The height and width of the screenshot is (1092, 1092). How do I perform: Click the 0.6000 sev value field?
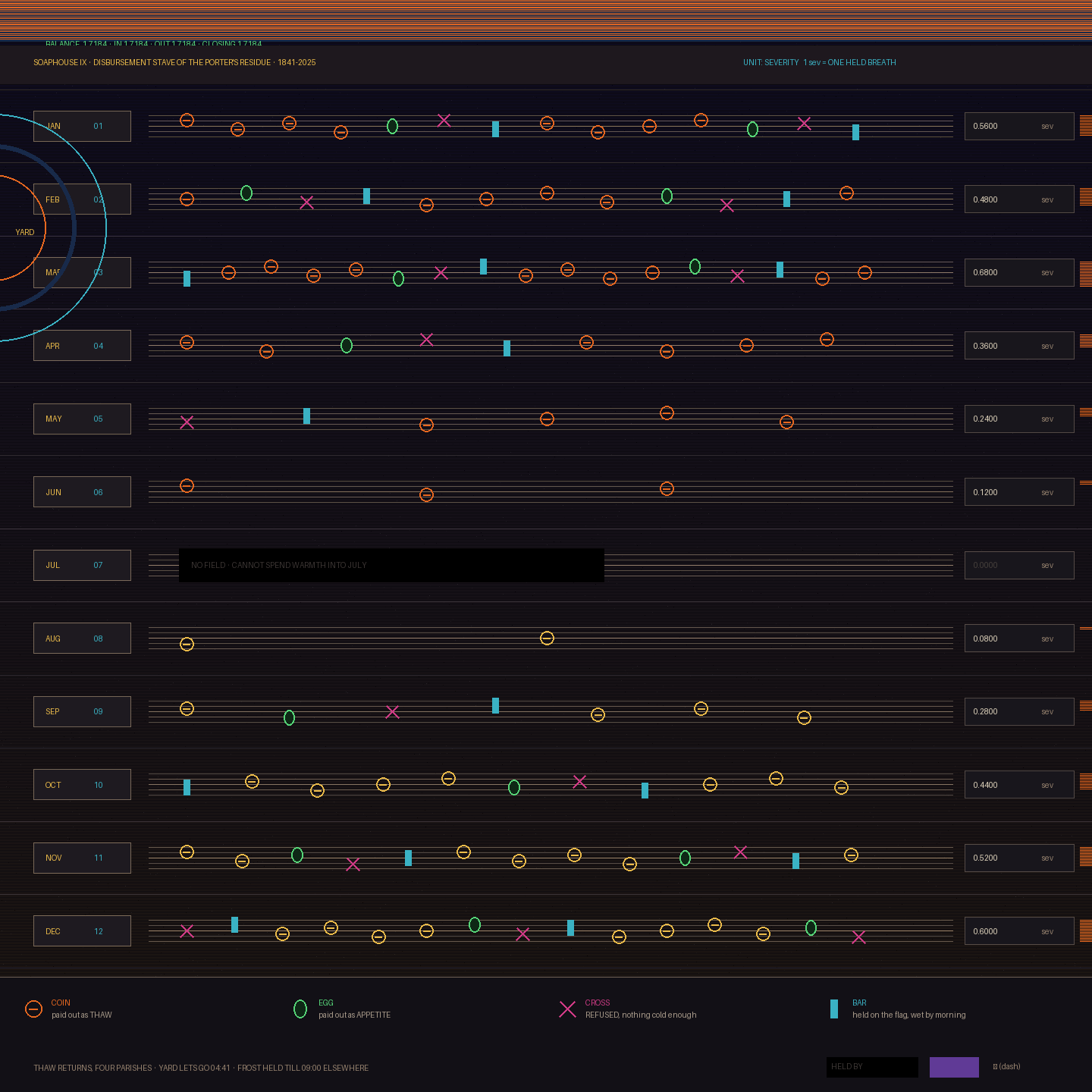point(1019,931)
